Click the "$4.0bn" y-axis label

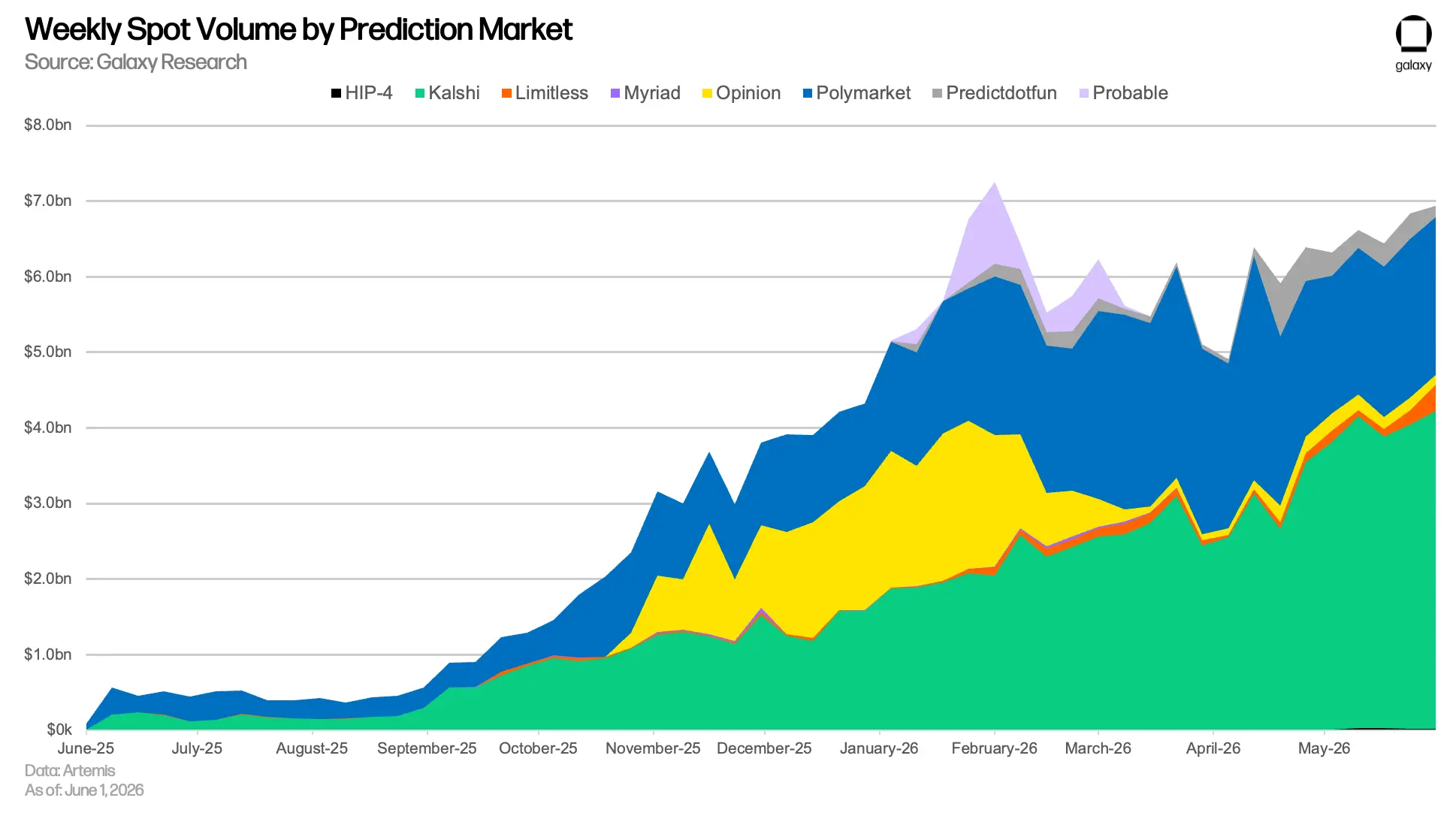tap(48, 428)
